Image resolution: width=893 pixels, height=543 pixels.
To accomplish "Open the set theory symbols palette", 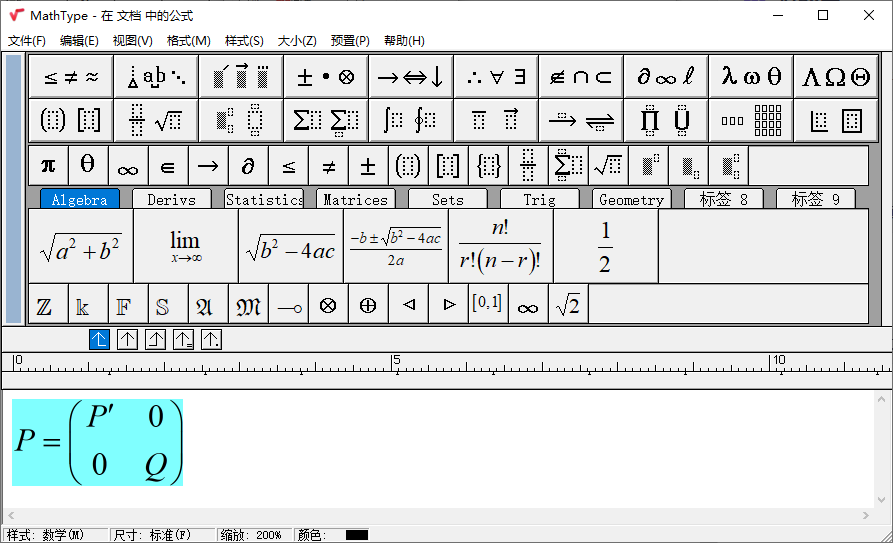I will pyautogui.click(x=581, y=76).
